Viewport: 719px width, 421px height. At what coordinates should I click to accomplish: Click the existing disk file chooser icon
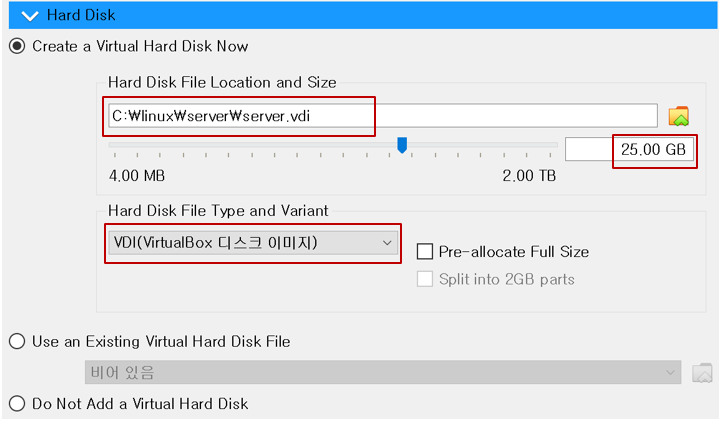[702, 373]
